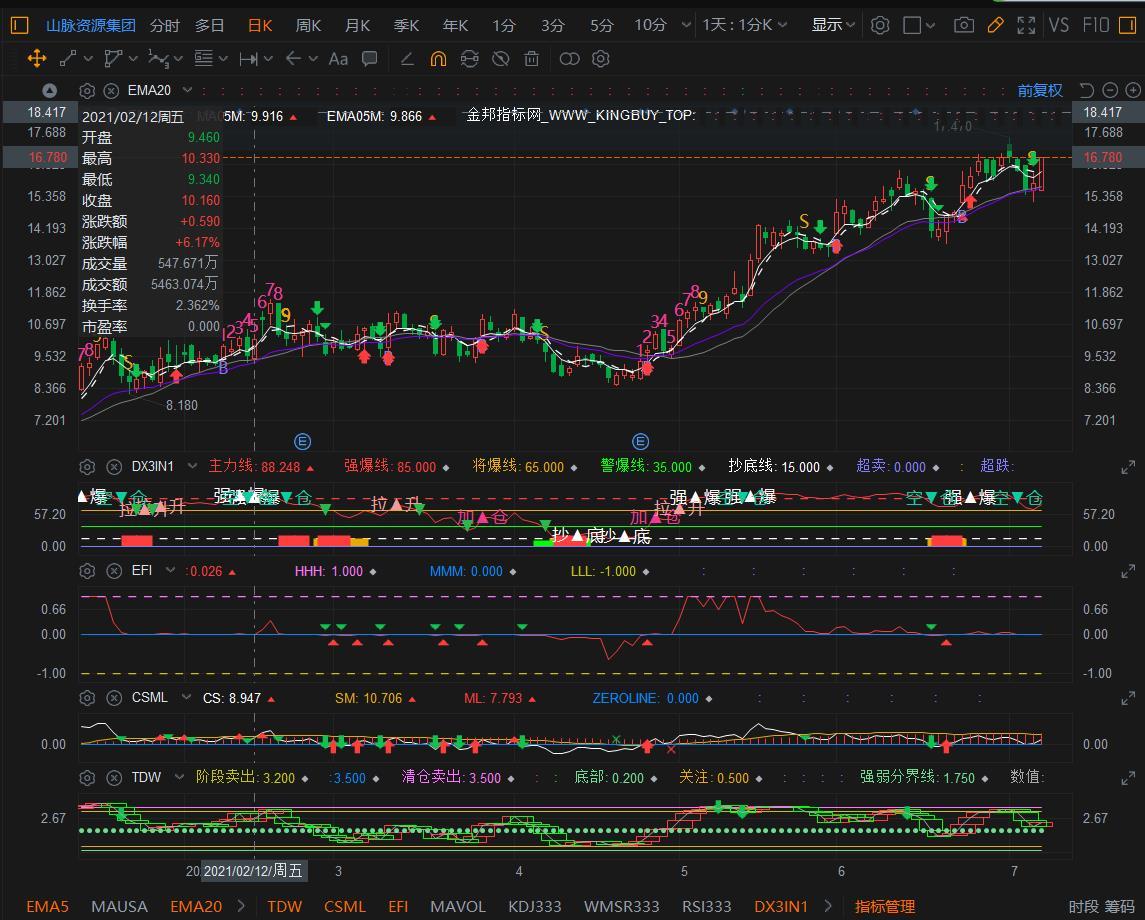
Task: Maximize the EFI panel
Action: pyautogui.click(x=1128, y=571)
